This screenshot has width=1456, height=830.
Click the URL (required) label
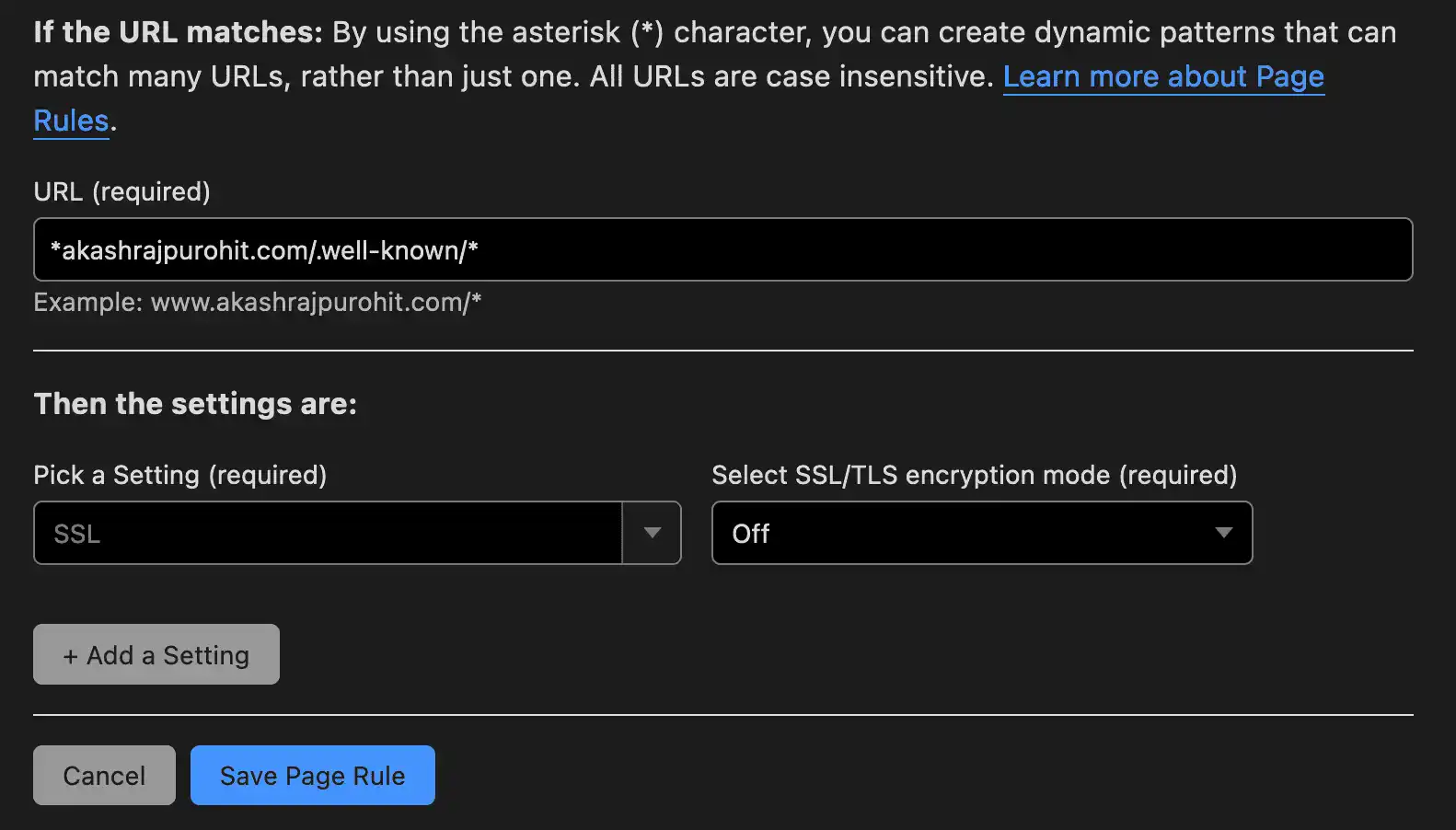122,191
